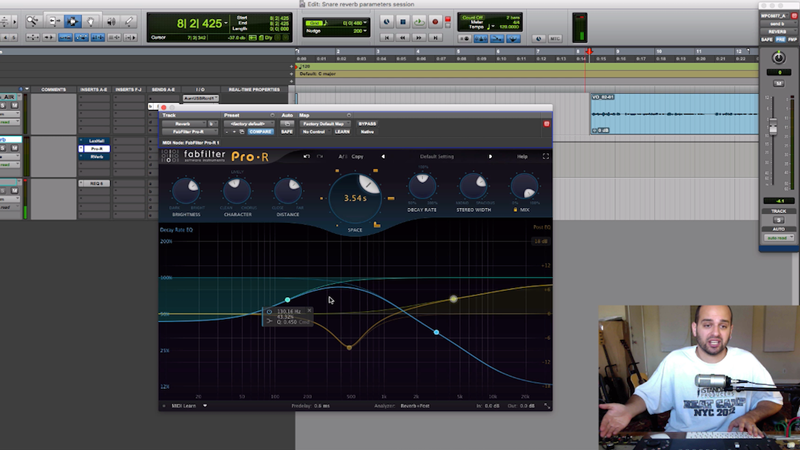Click the lower blue Decay Rate EQ point
The height and width of the screenshot is (450, 800).
pos(436,332)
